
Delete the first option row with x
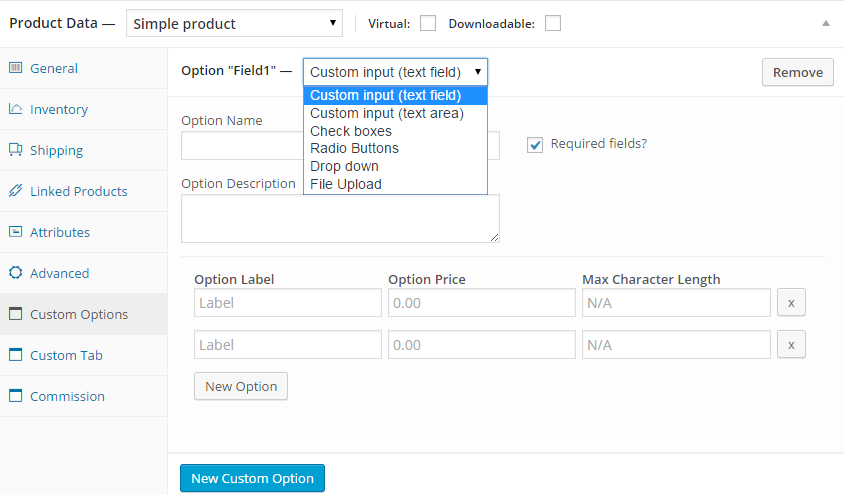[x=791, y=303]
